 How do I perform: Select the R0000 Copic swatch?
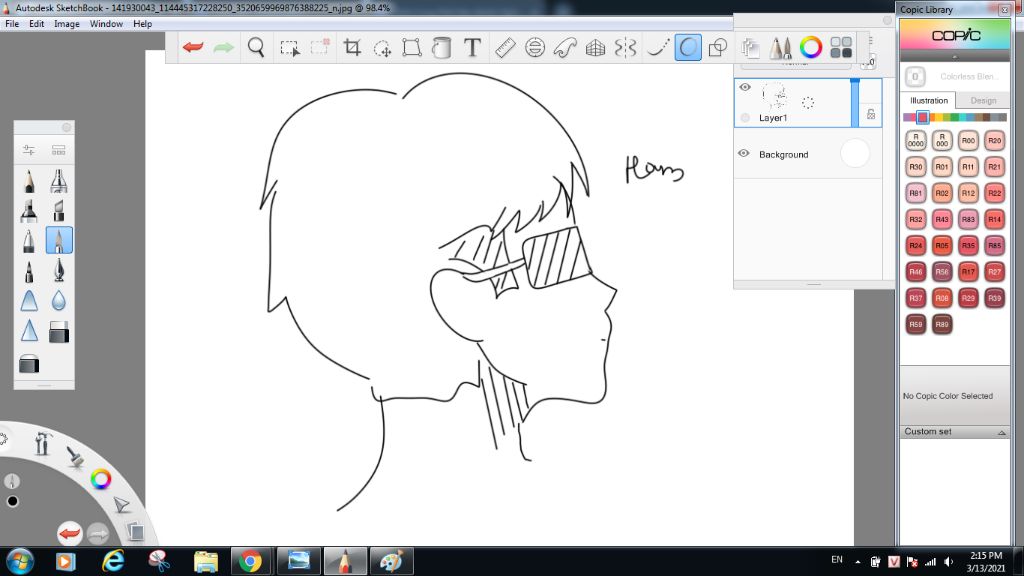coord(916,140)
